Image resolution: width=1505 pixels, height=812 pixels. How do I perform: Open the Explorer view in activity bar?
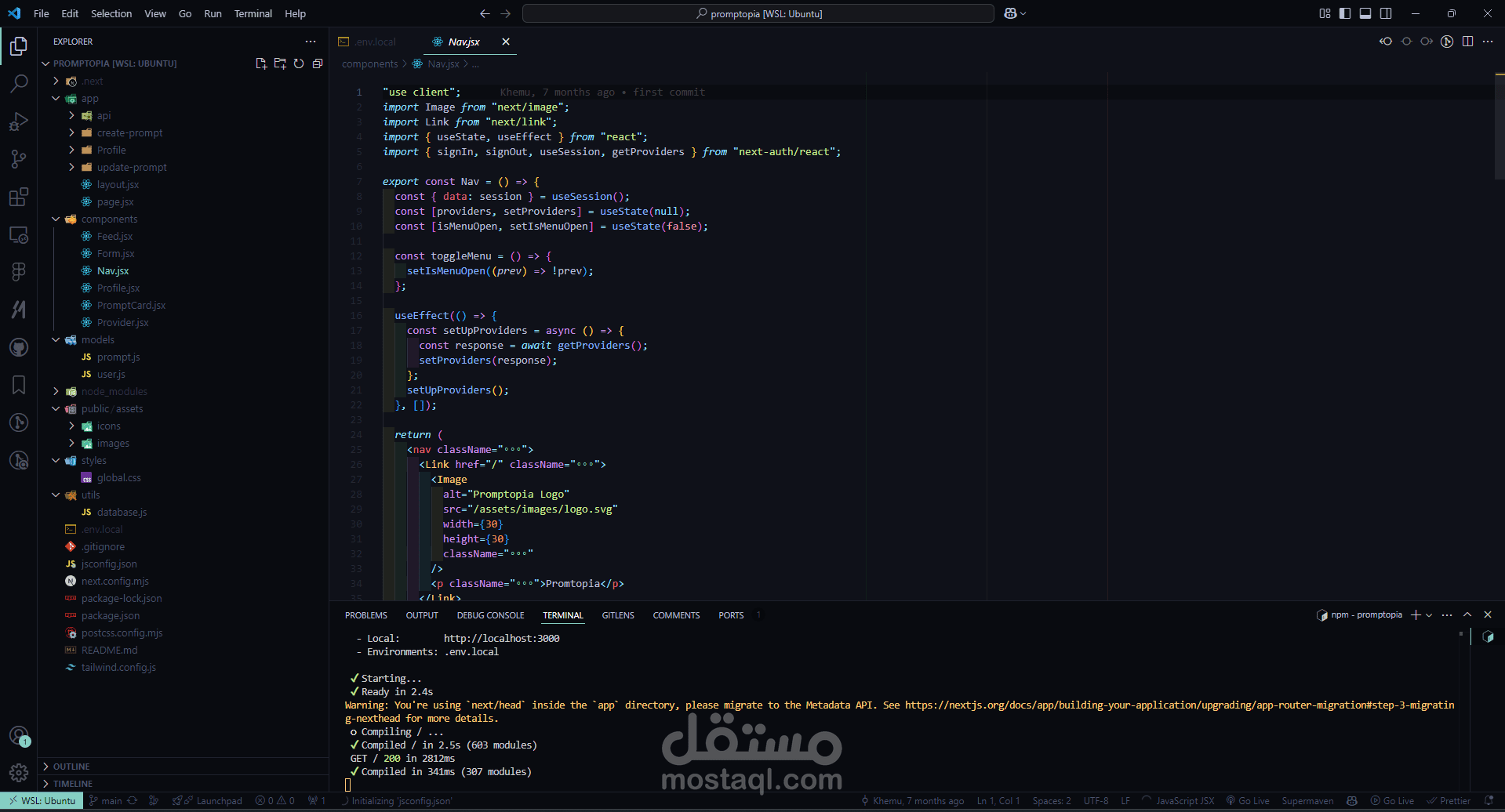click(19, 46)
